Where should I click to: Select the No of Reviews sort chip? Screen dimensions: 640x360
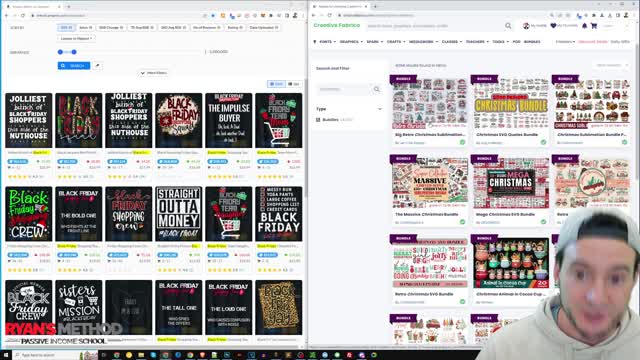207,28
